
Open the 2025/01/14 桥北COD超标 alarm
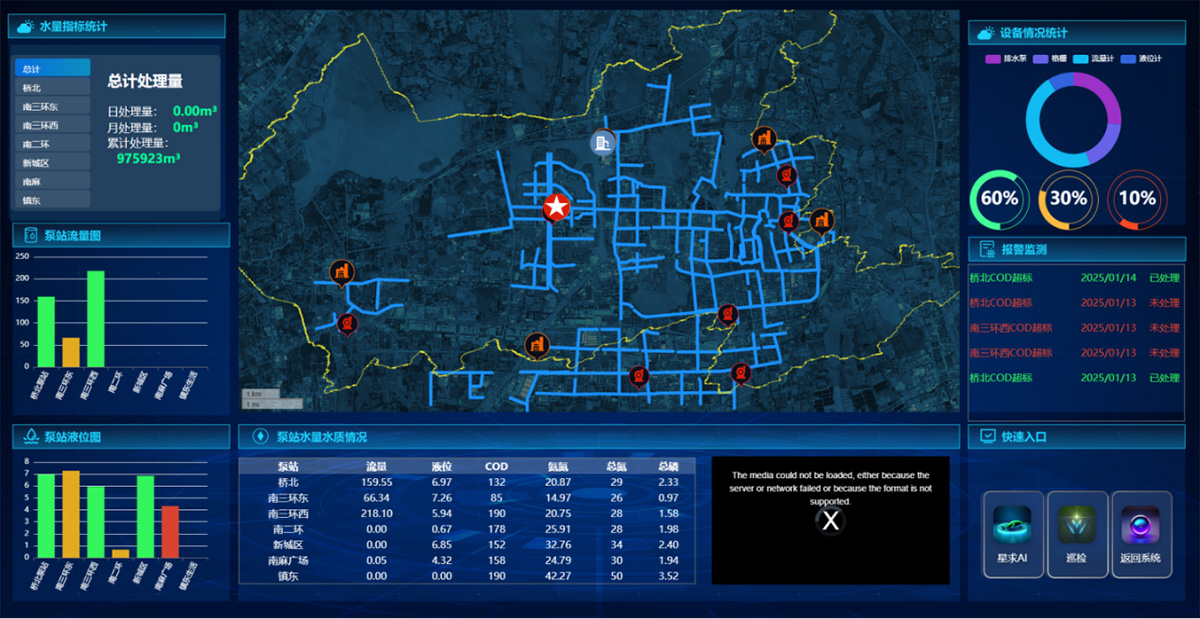[x=1075, y=277]
